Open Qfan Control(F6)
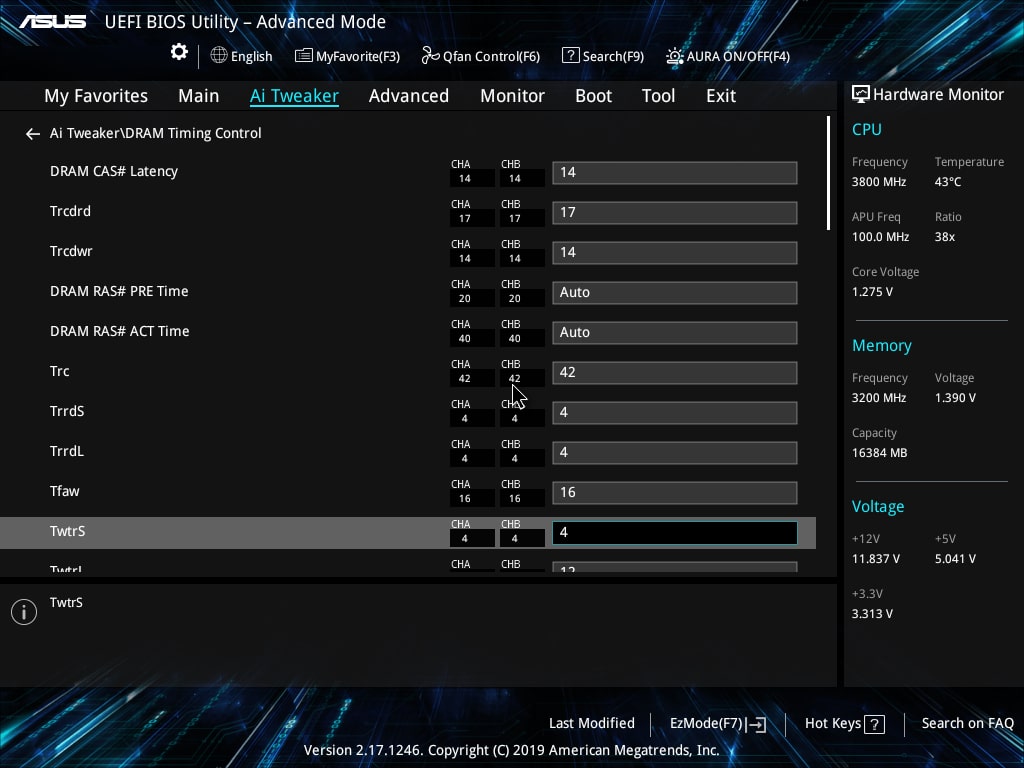1024x768 pixels. point(481,56)
